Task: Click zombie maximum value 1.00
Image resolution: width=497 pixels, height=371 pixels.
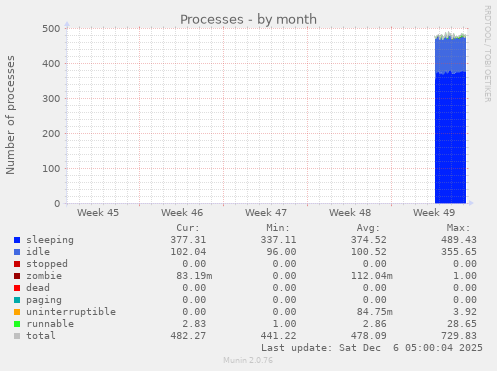Action: click(465, 276)
